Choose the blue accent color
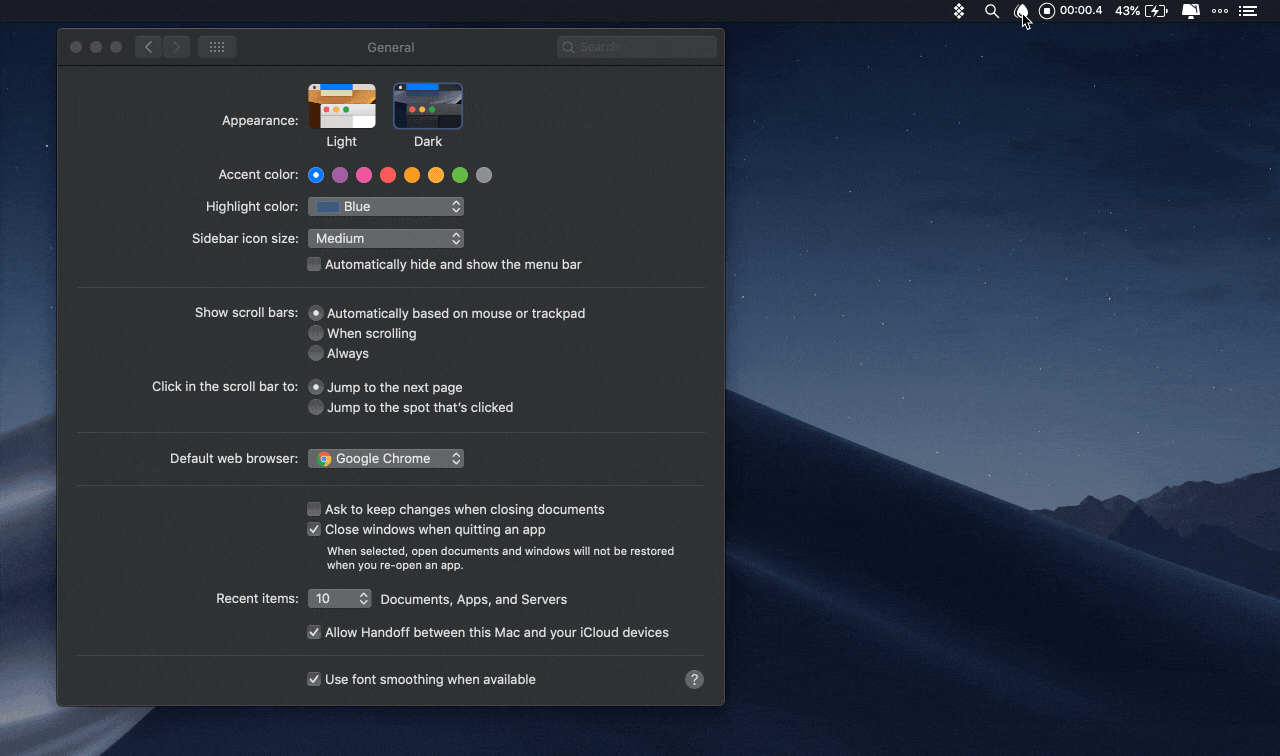Screen dimensions: 1280x756 [316, 175]
